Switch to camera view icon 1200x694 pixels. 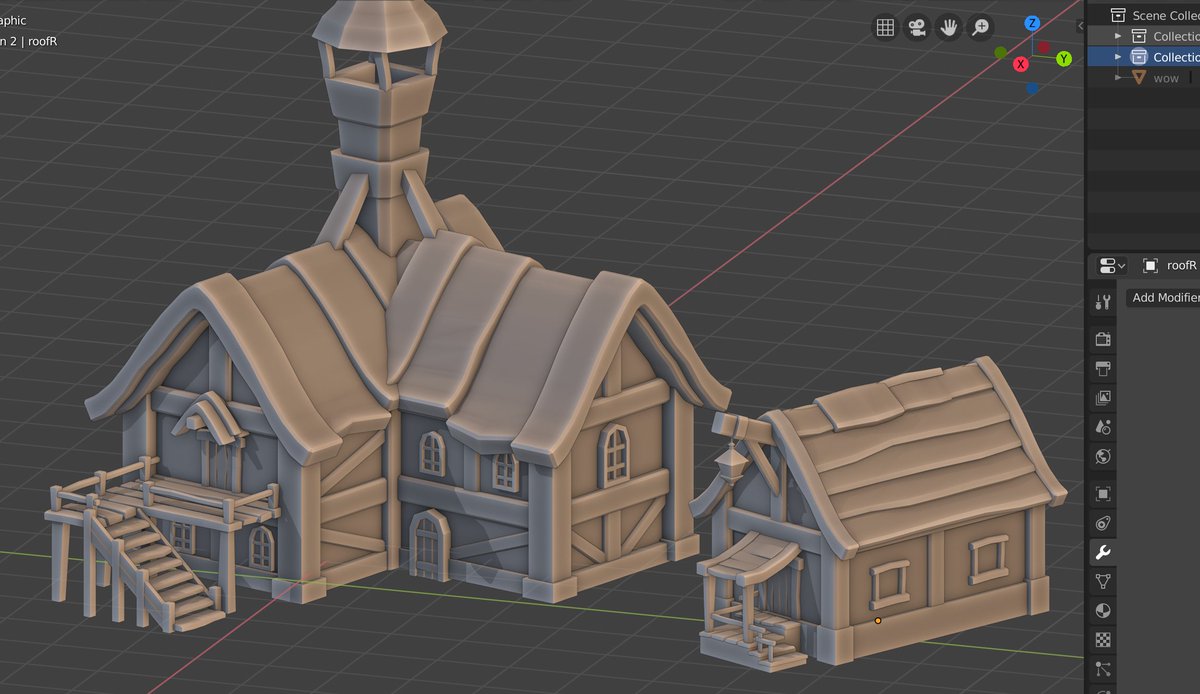coord(917,28)
